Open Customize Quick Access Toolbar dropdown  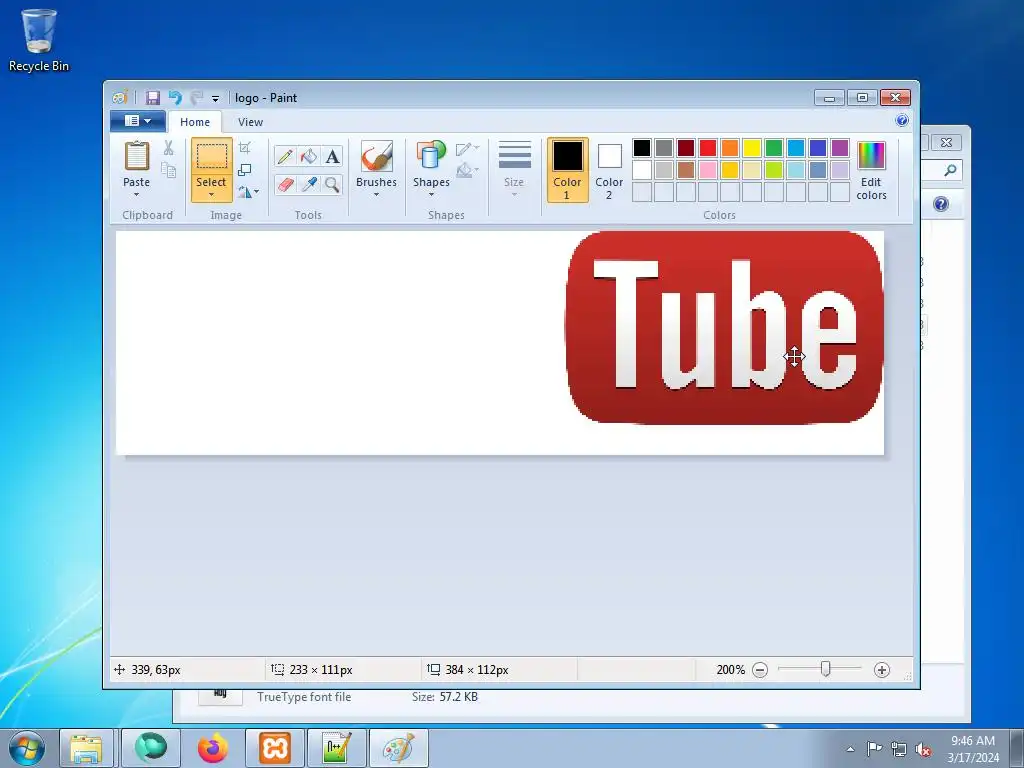tap(216, 99)
